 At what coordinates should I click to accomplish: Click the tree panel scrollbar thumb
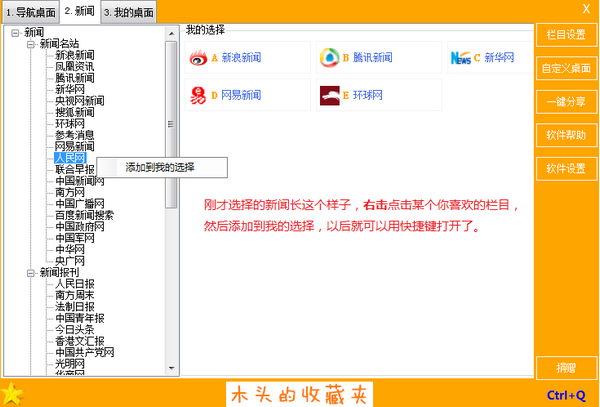171,125
